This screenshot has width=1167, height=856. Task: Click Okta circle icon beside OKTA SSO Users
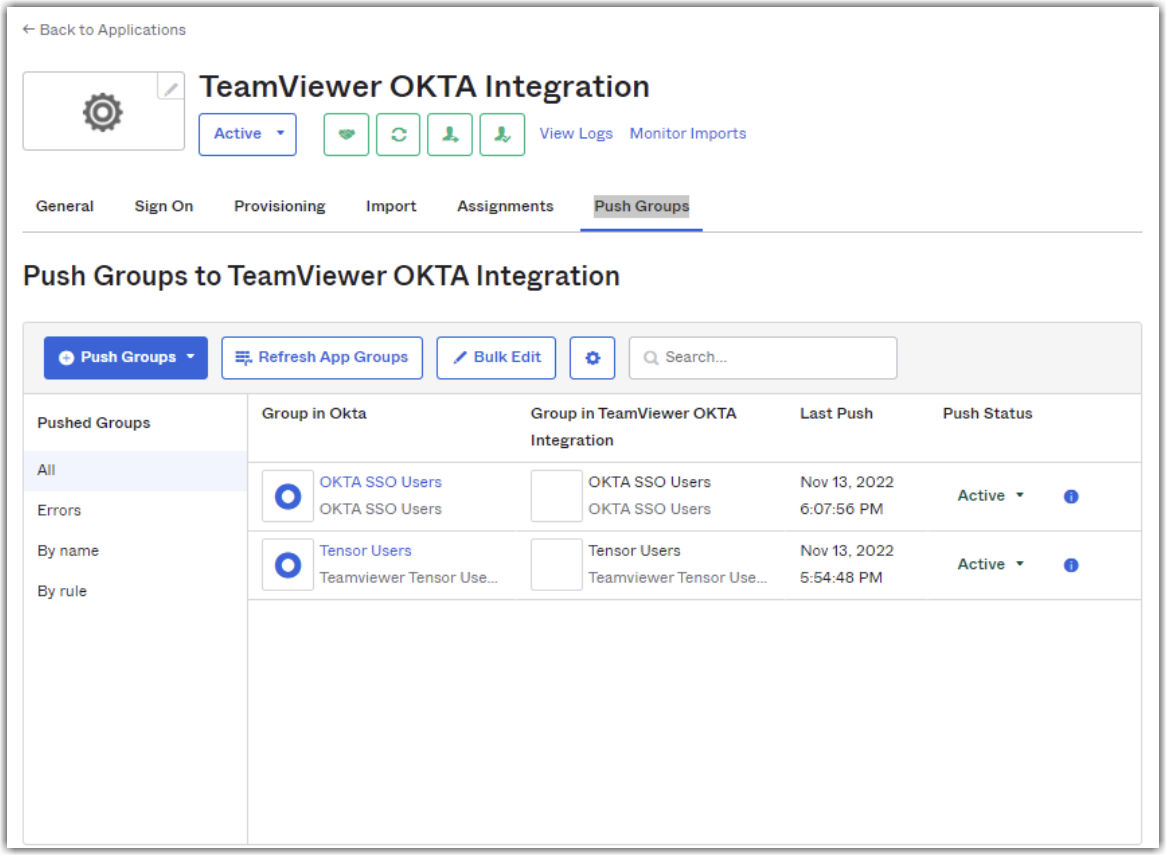point(288,496)
